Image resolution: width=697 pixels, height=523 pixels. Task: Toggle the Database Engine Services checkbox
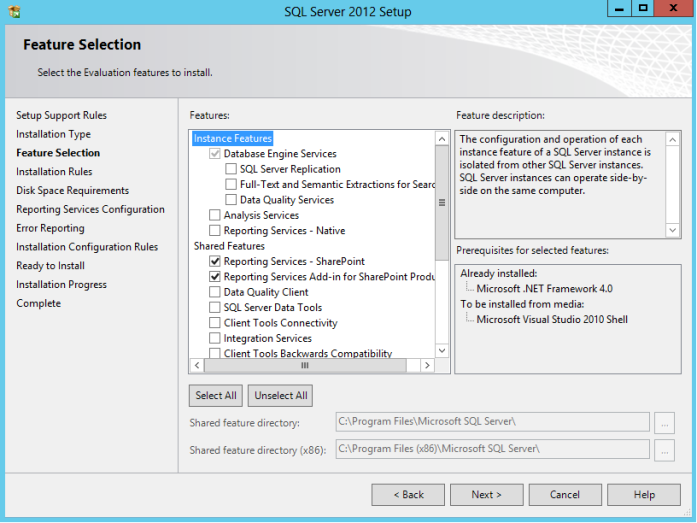coord(215,154)
